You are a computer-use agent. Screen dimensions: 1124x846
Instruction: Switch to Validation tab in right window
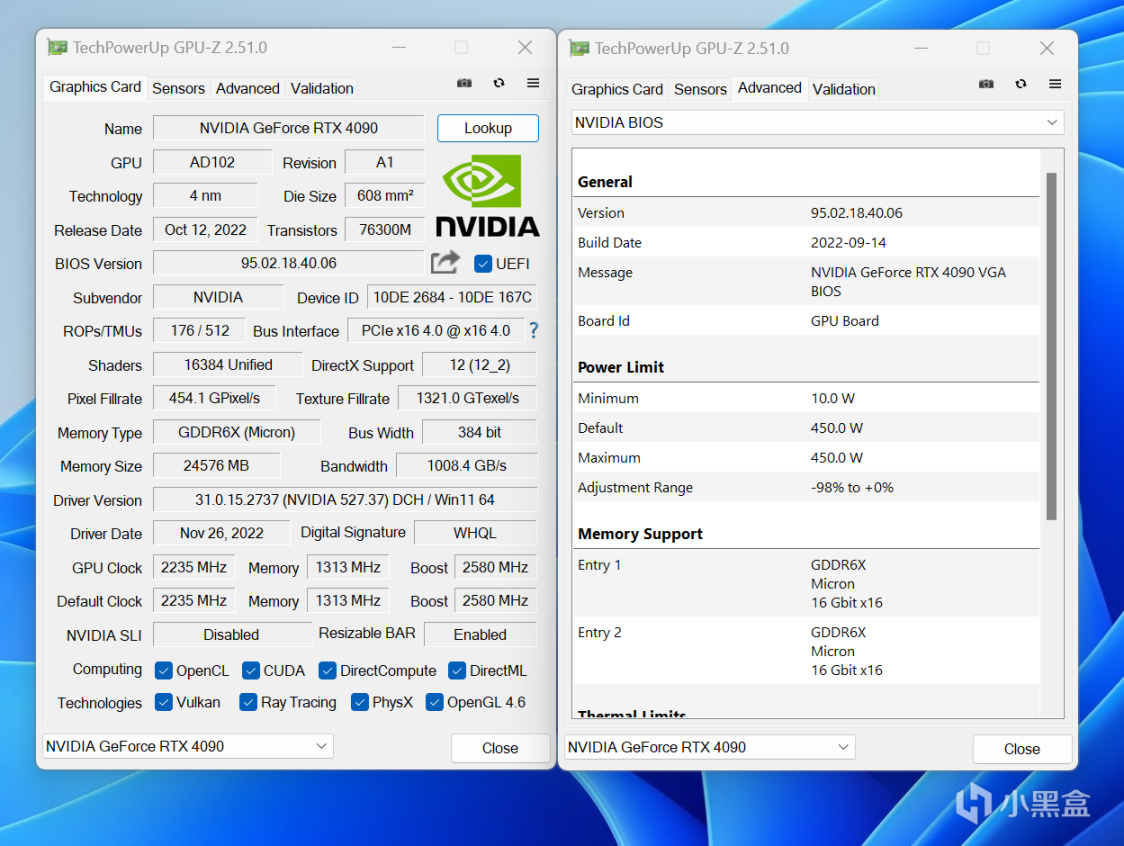tap(843, 89)
